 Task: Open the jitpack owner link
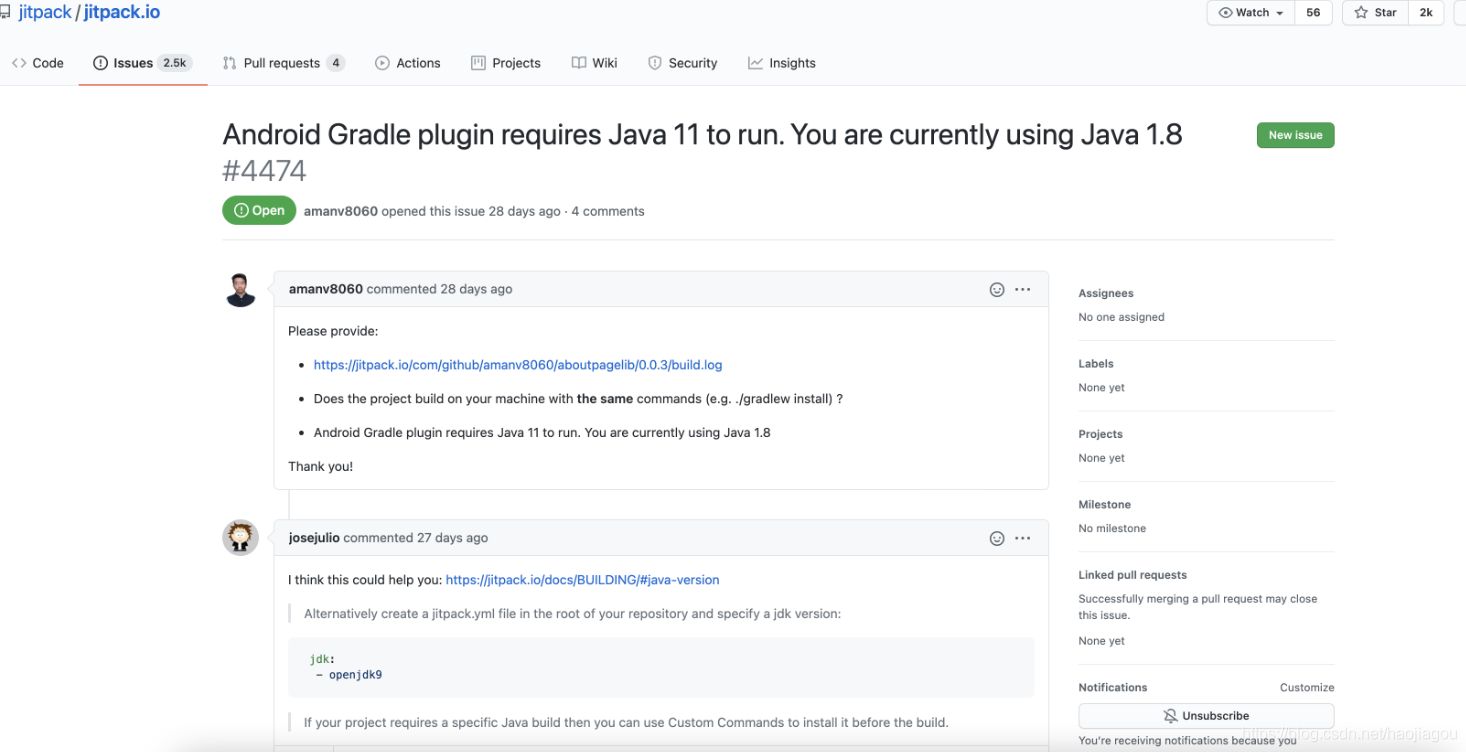(x=45, y=13)
